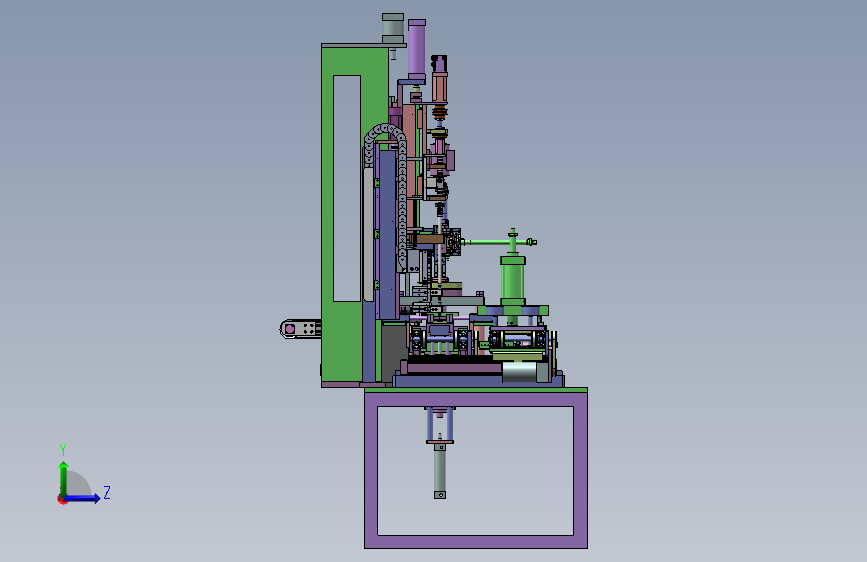Select the silver roller at table right
This screenshot has height=562, width=867.
tap(519, 372)
